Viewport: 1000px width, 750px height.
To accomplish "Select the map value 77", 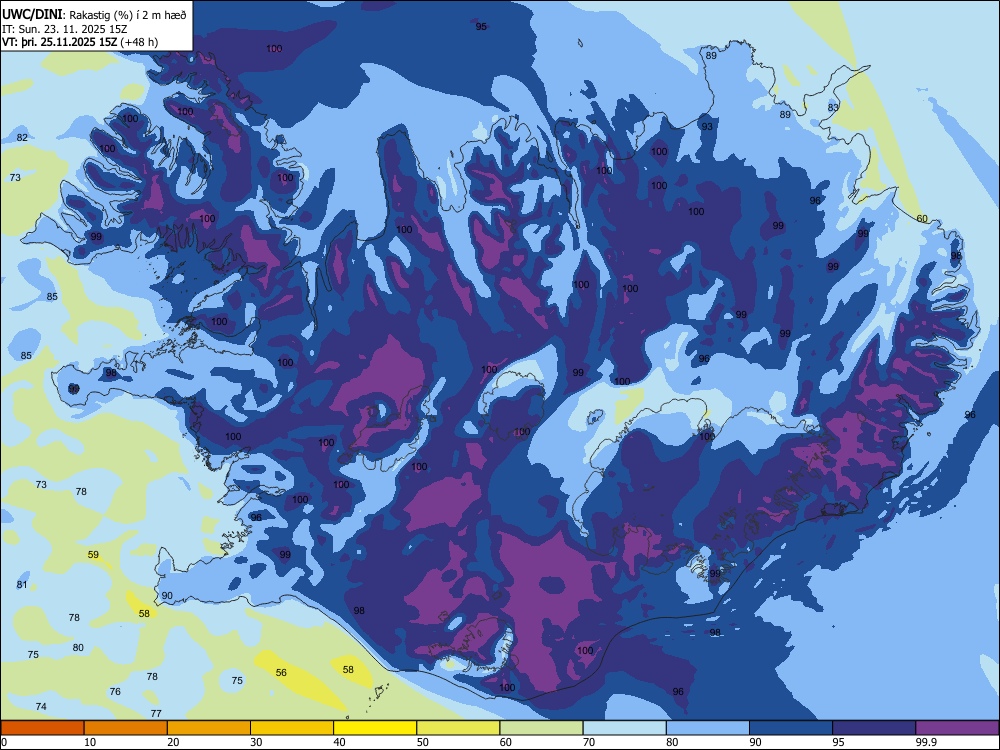I will (x=156, y=713).
